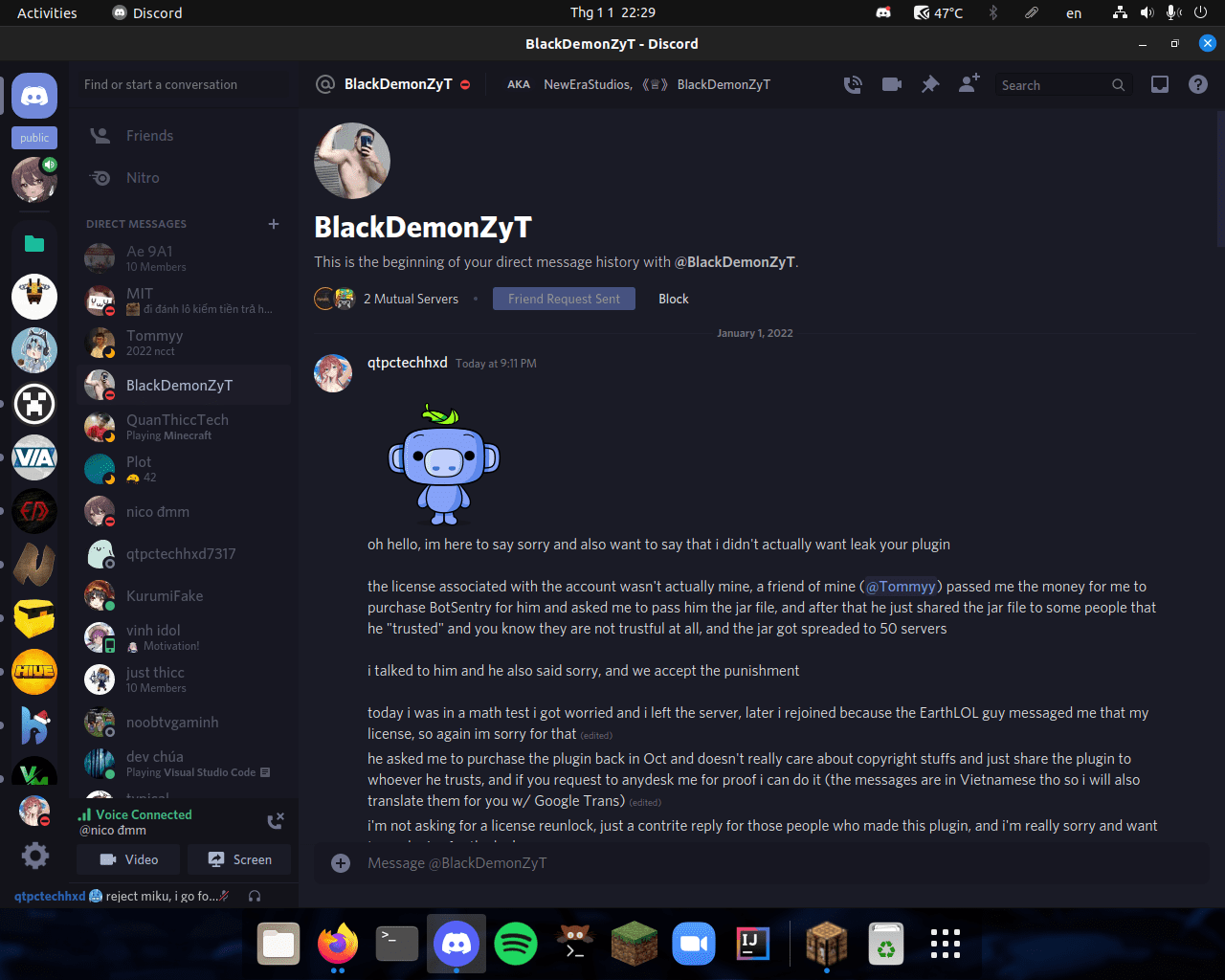This screenshot has height=980, width=1225.
Task: Open IntelliJ IDEA from the dock
Action: coord(753,945)
